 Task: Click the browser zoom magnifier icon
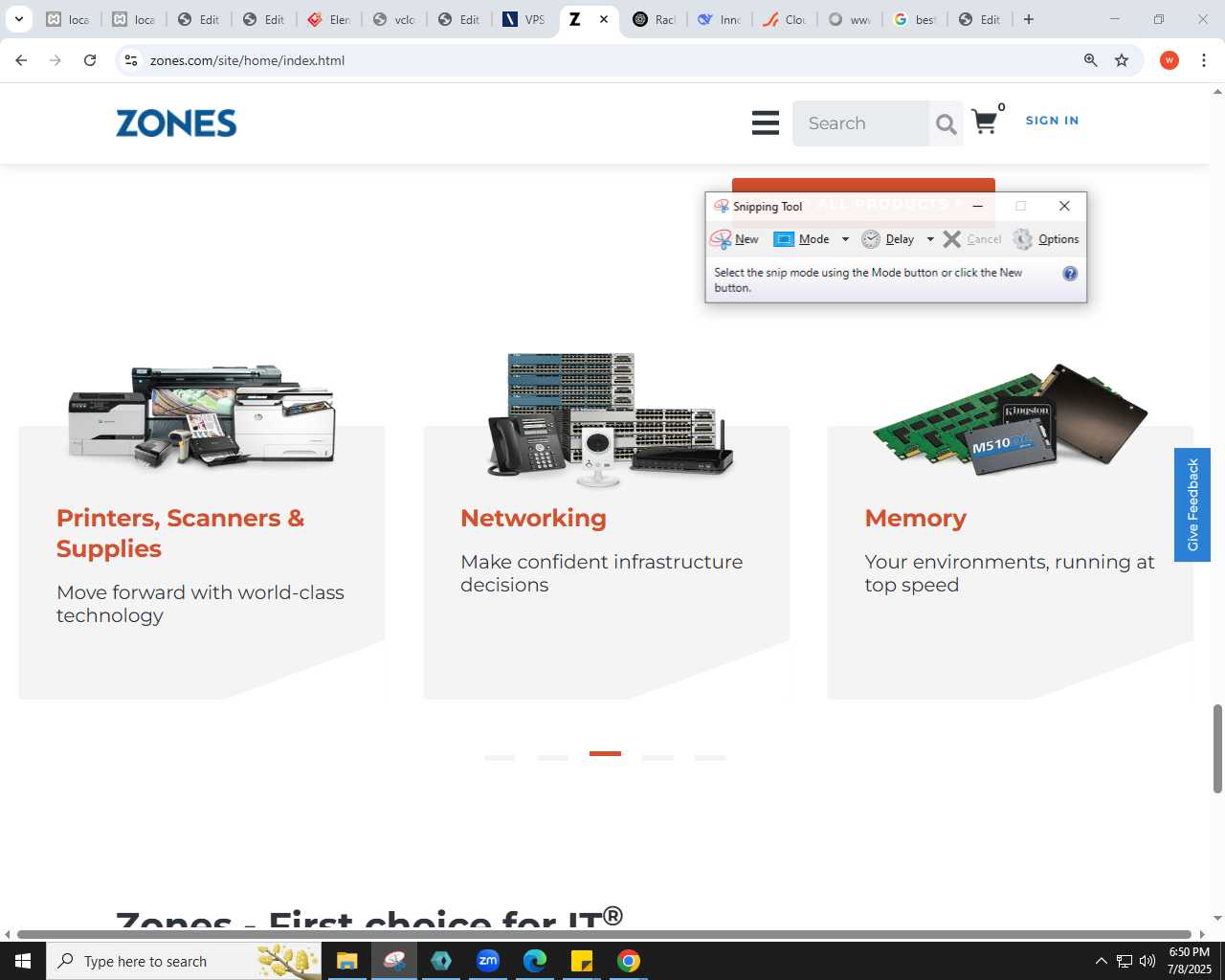click(x=1090, y=60)
